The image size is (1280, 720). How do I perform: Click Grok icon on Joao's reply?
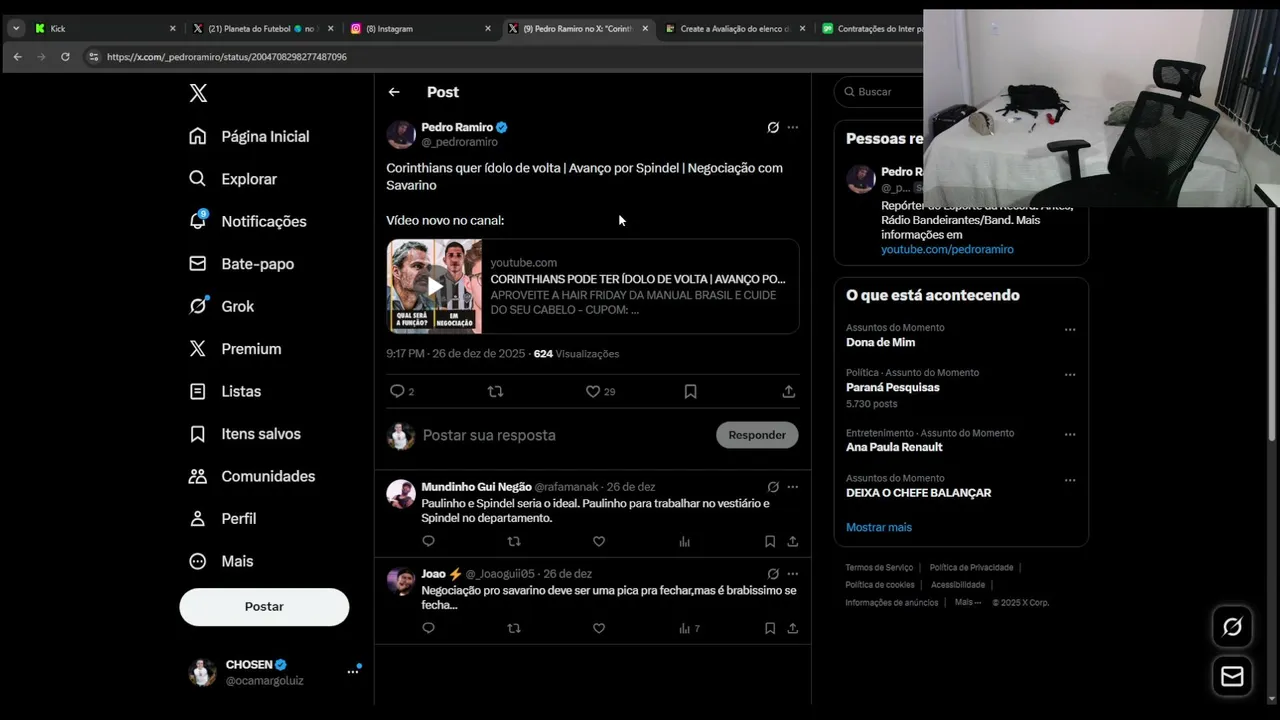773,574
